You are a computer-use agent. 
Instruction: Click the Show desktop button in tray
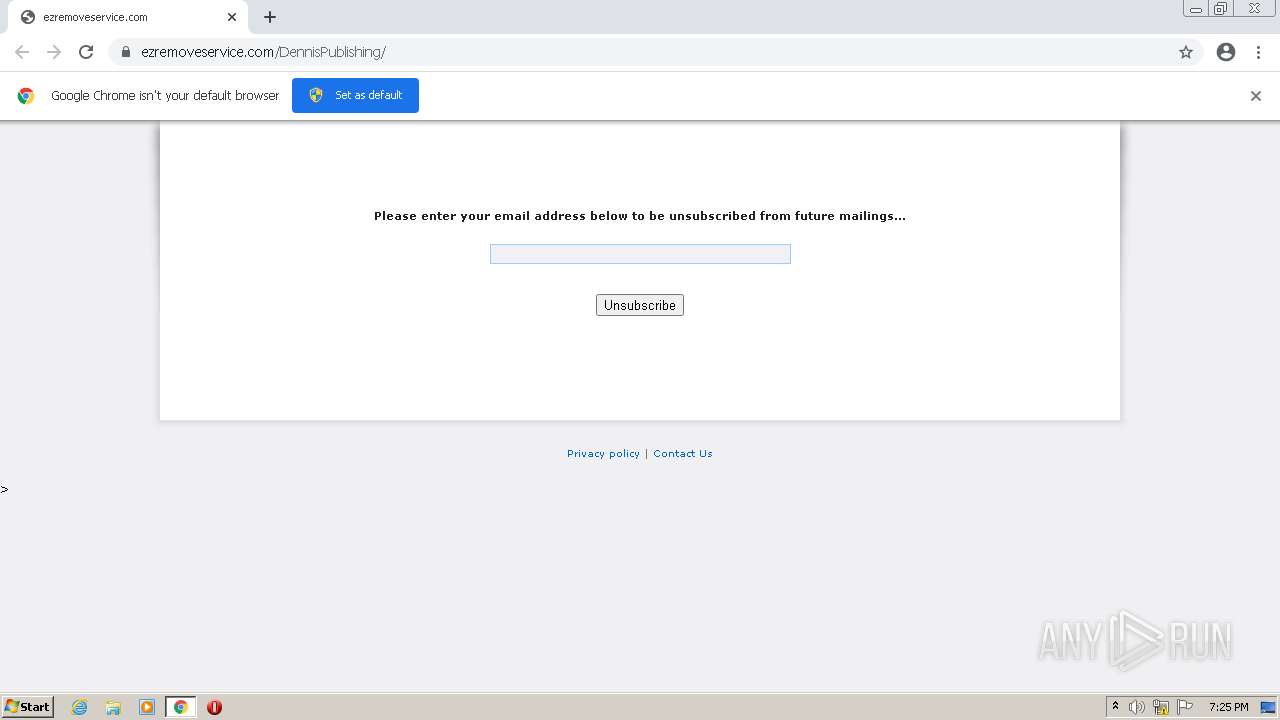click(x=1268, y=707)
